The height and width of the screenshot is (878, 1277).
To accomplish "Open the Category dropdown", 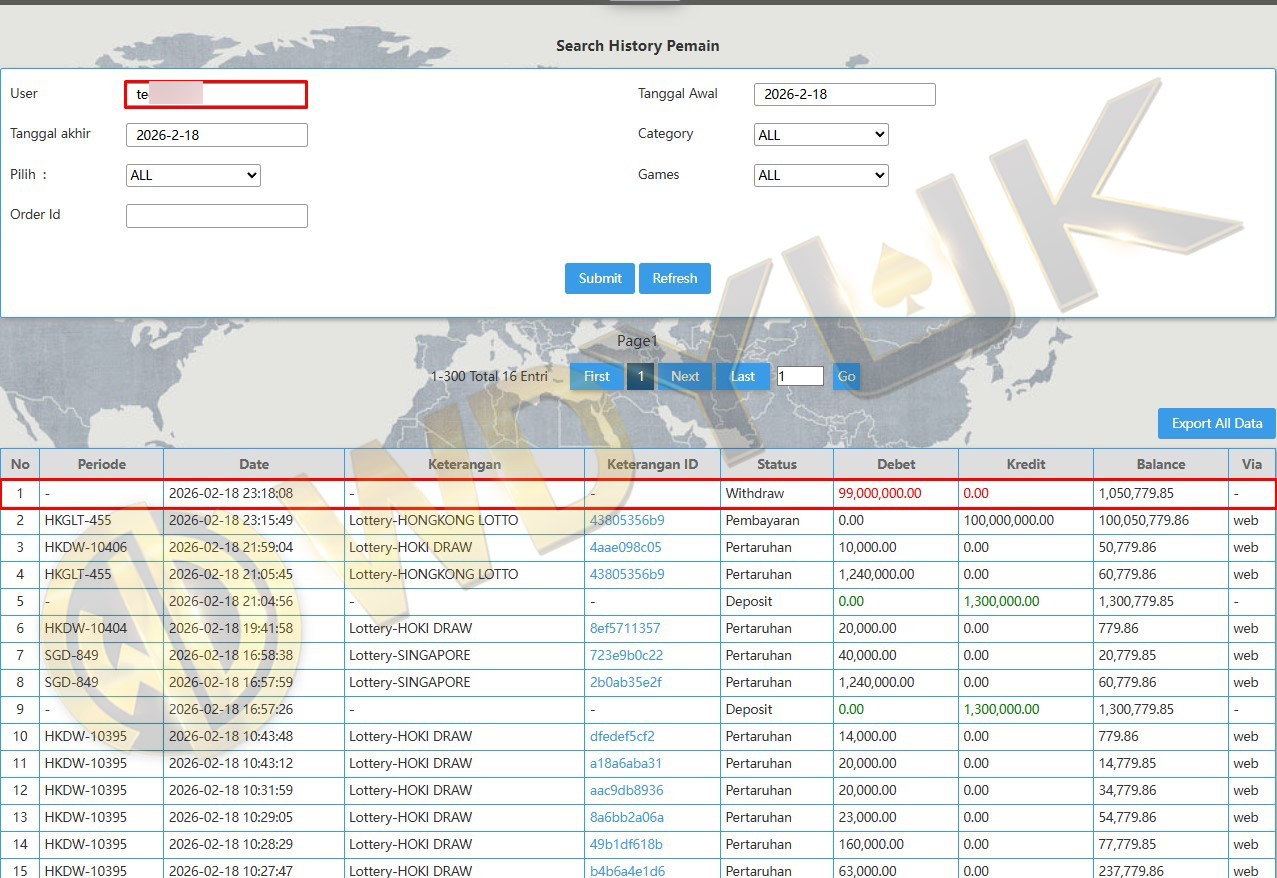I will click(x=820, y=135).
